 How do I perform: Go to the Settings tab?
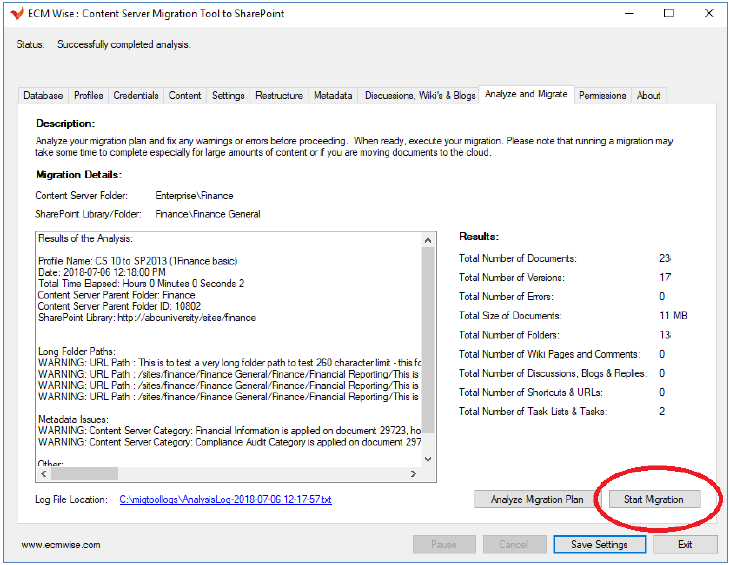pos(228,96)
